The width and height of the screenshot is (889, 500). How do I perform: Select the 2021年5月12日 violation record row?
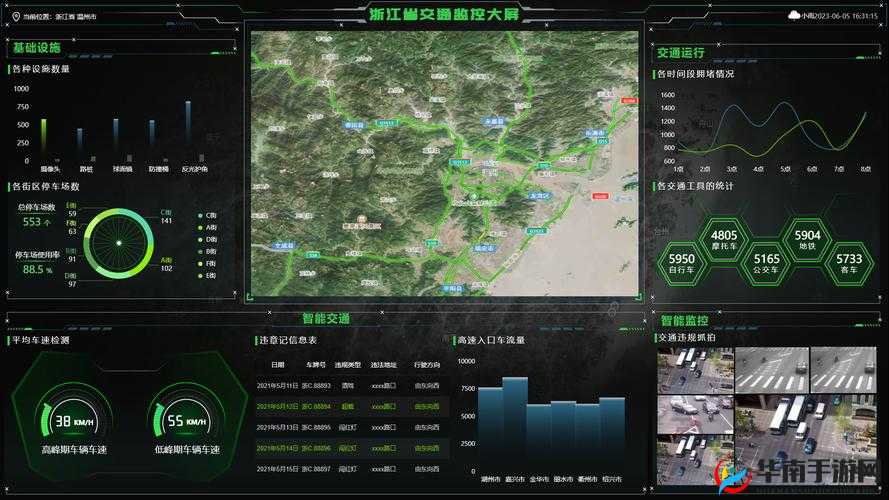(x=348, y=407)
